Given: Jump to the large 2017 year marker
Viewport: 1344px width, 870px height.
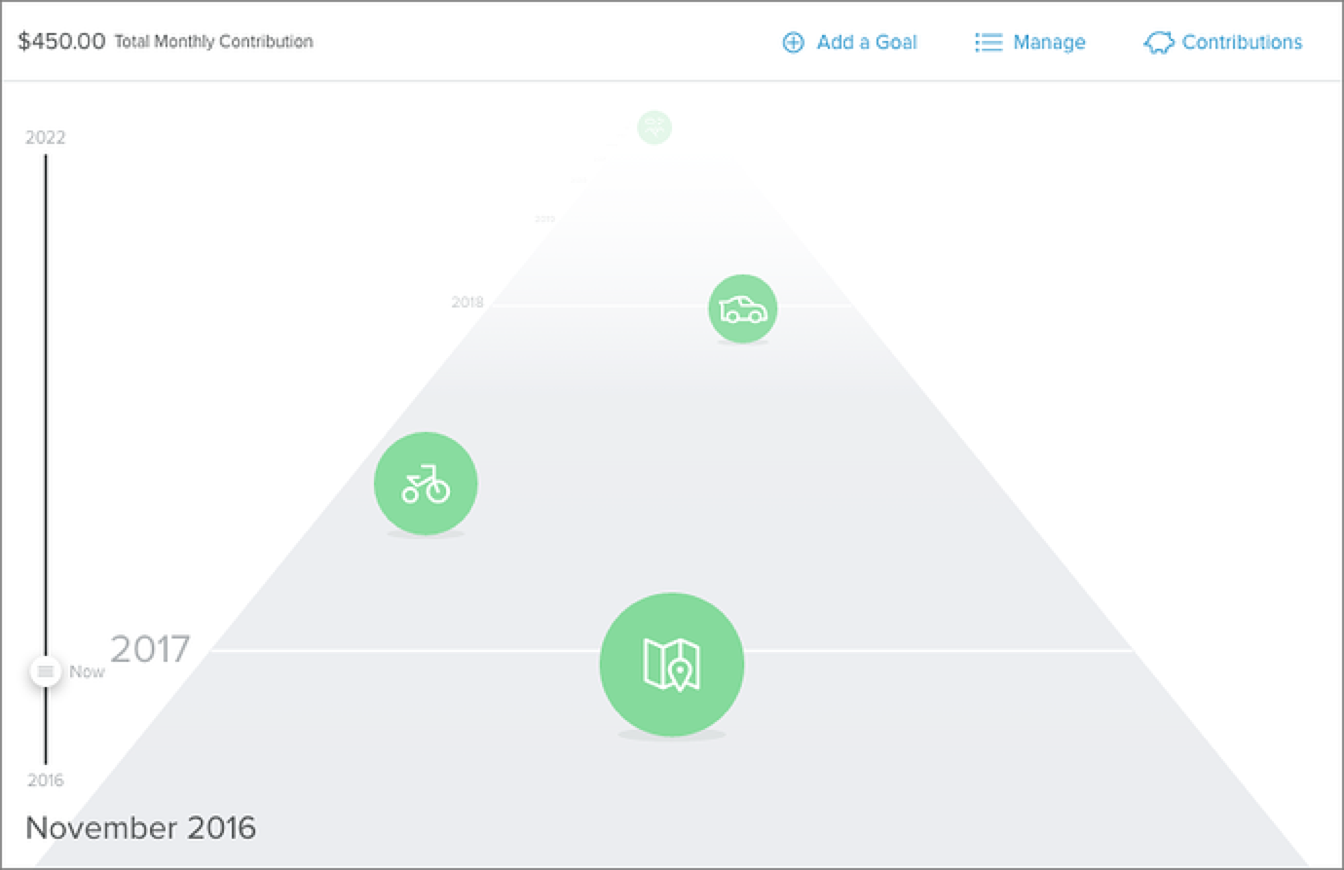Looking at the screenshot, I should coord(150,649).
